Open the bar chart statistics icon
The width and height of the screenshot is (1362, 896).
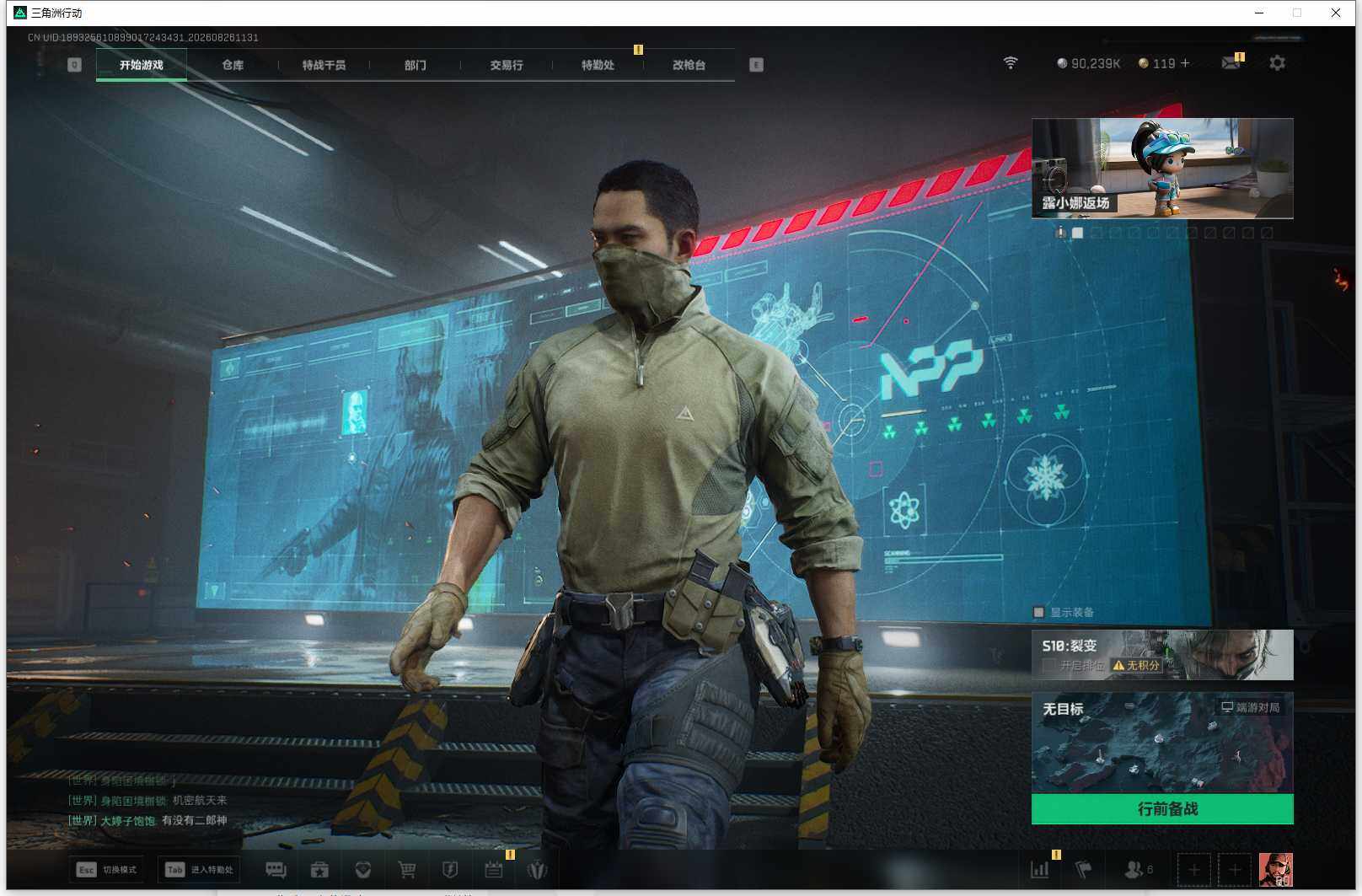(x=1040, y=869)
